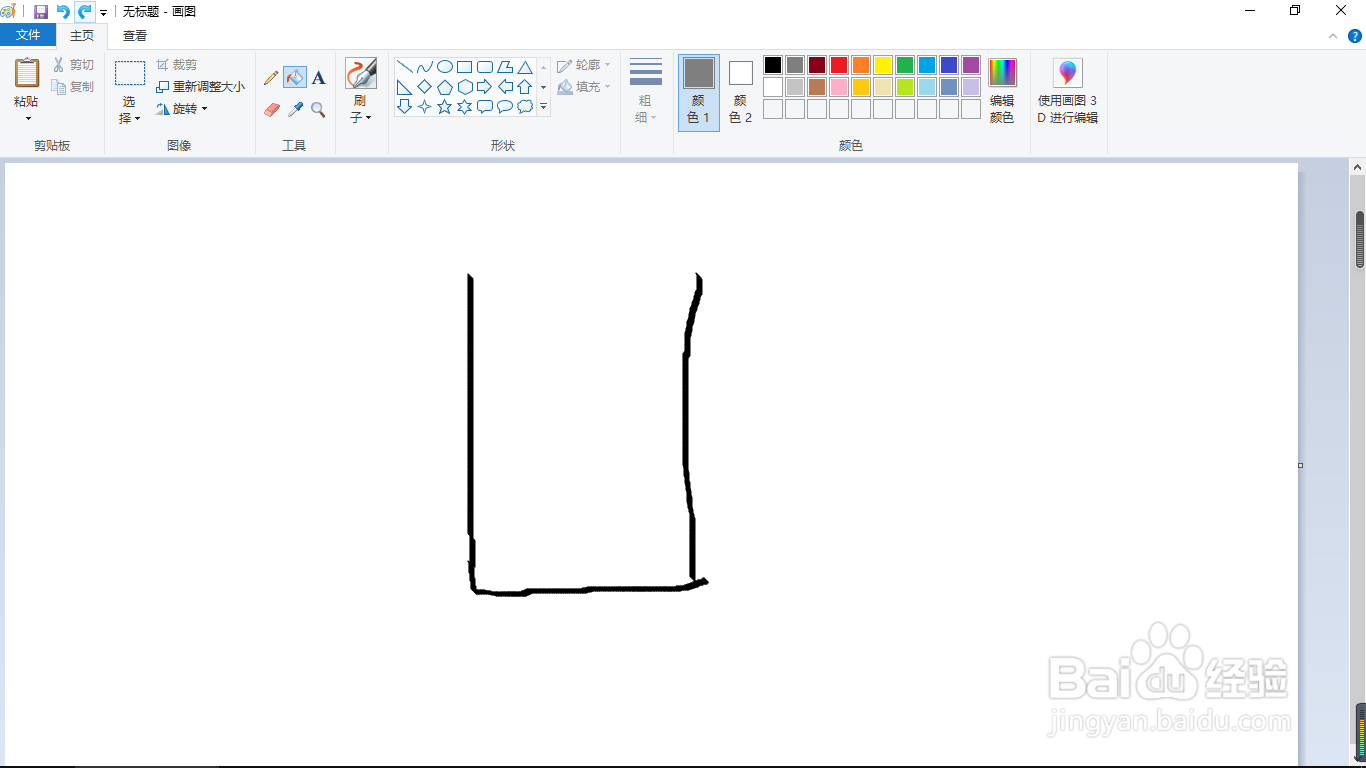Pick the black color swatch
Image resolution: width=1366 pixels, height=768 pixels.
point(773,65)
